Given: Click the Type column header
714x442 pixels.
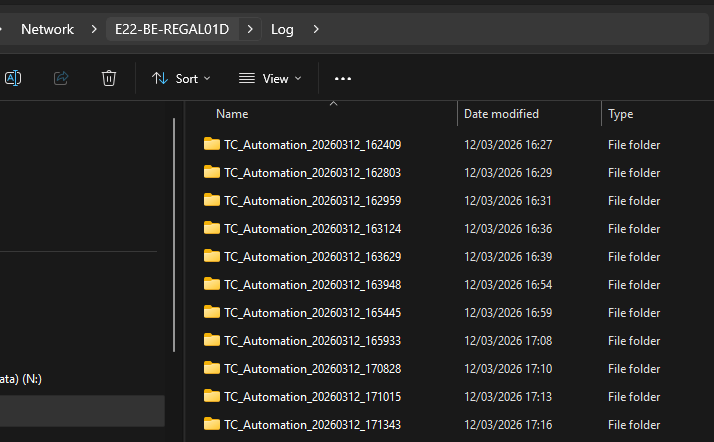Looking at the screenshot, I should [x=621, y=114].
